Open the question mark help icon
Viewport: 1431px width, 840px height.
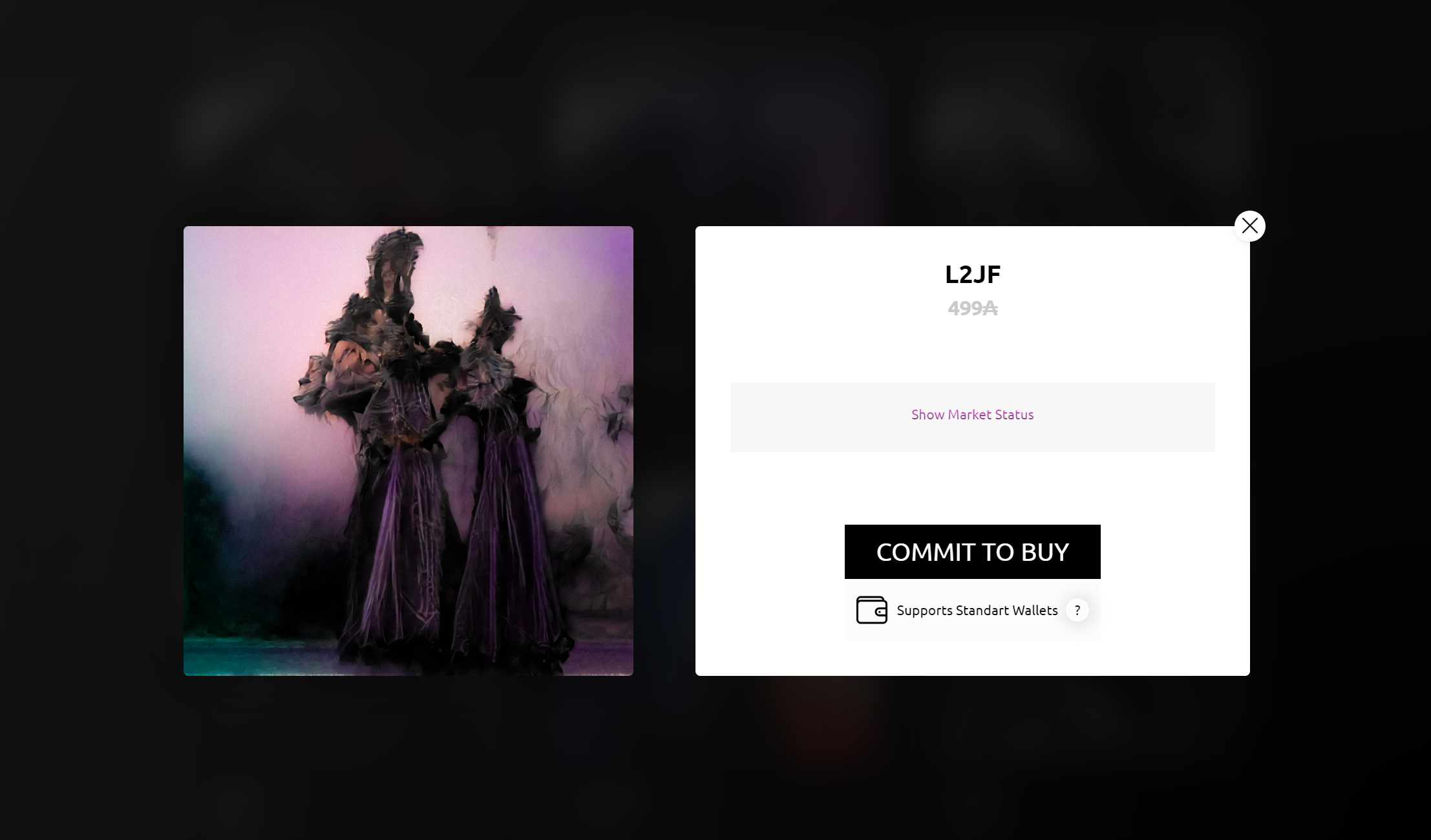(x=1077, y=610)
